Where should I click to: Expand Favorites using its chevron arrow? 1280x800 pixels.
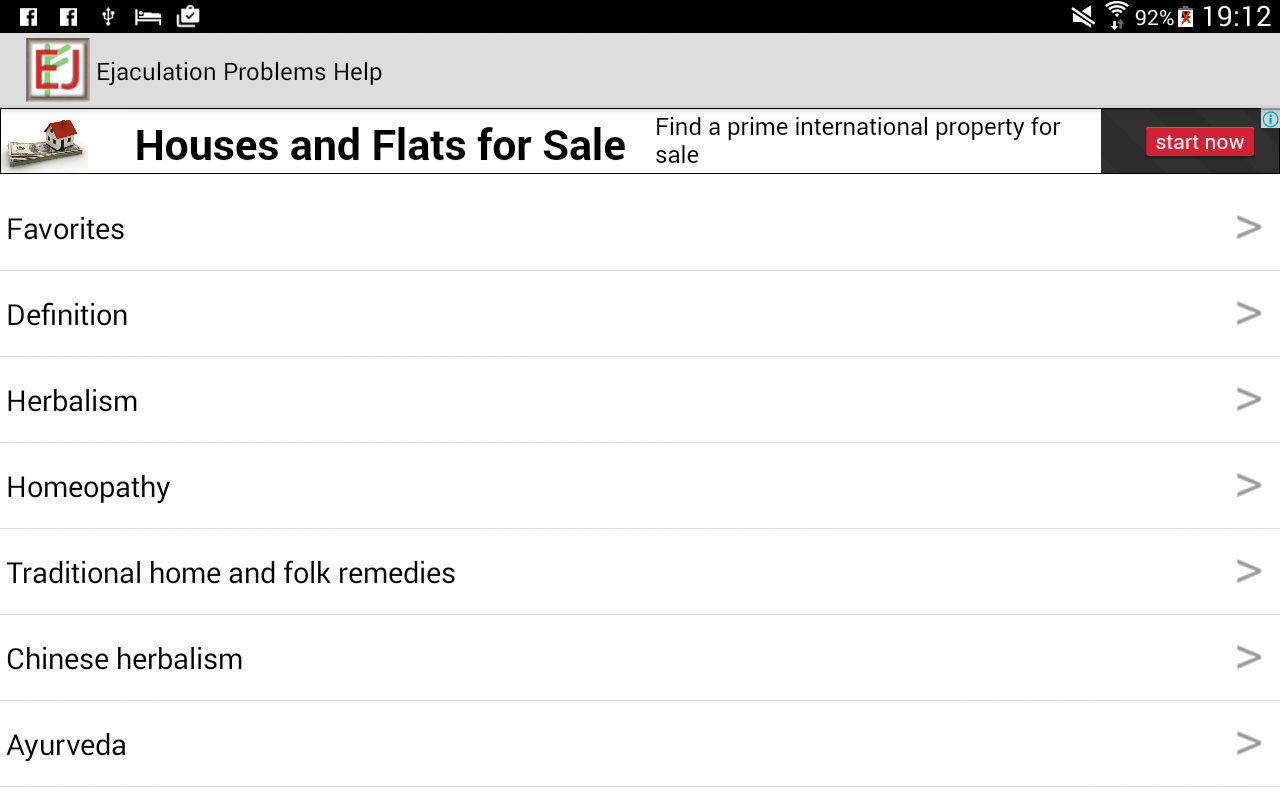[1248, 228]
